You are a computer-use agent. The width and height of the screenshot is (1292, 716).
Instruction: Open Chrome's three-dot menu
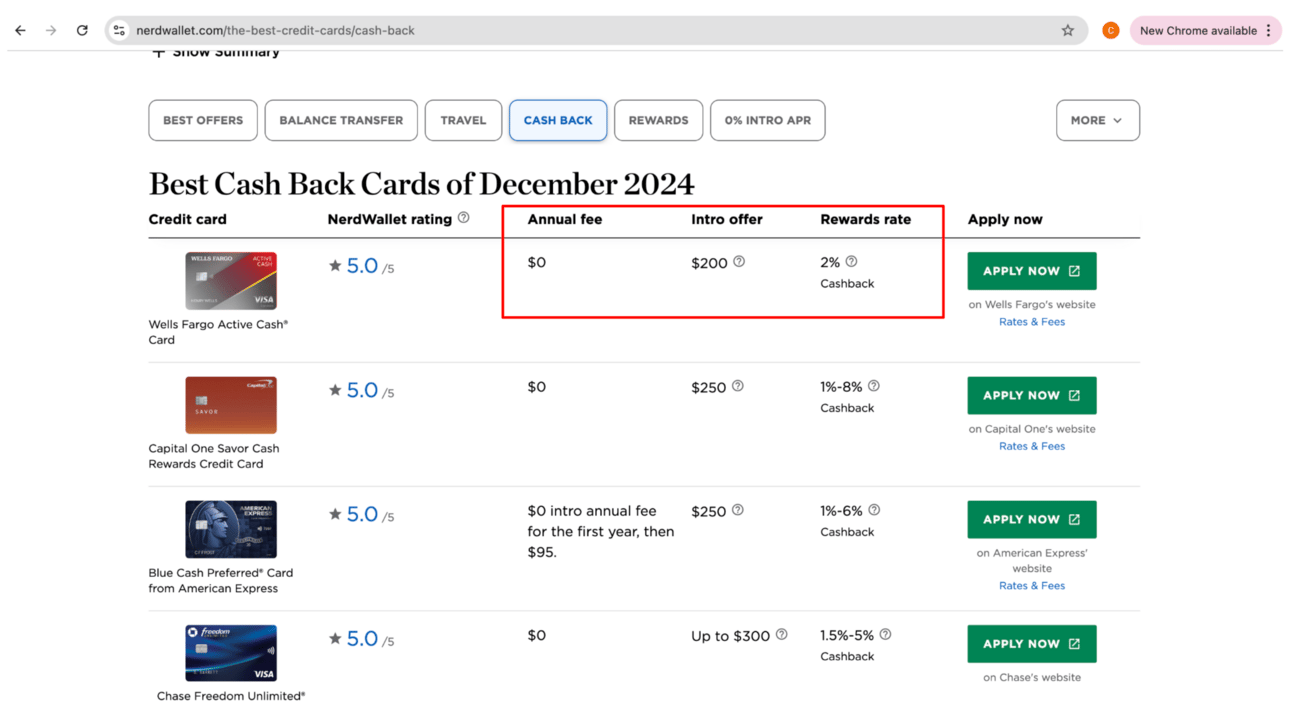point(1268,31)
